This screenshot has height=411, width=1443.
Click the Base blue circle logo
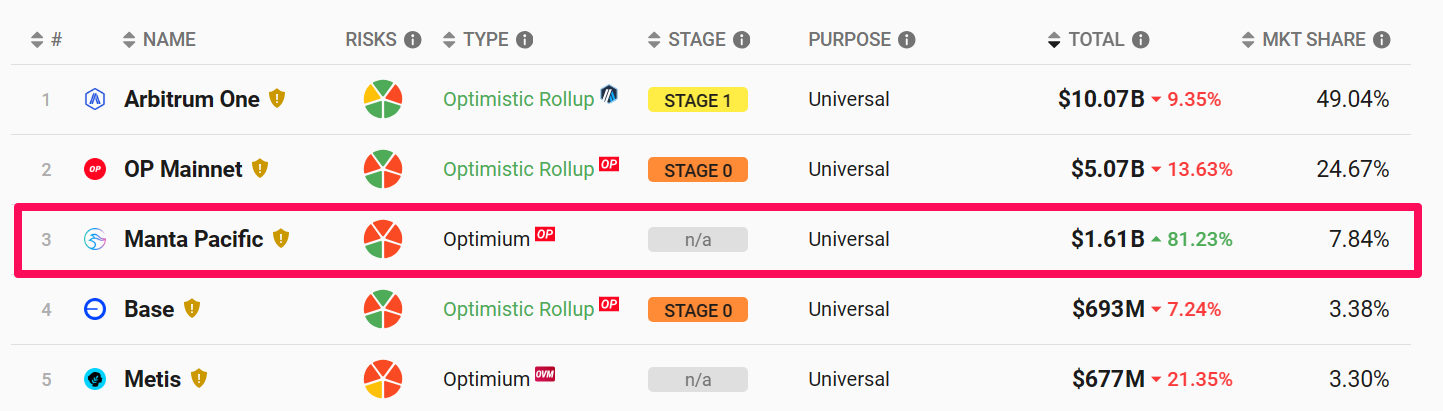(x=95, y=310)
